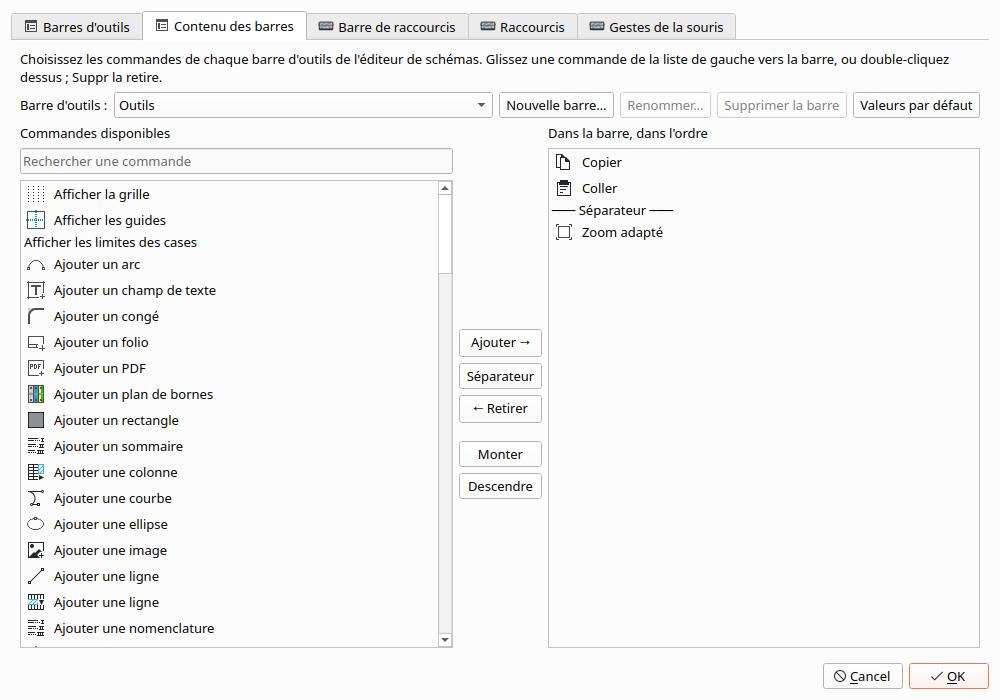Go to the Gestes de la souris tab
The height and width of the screenshot is (700, 1000).
656,27
